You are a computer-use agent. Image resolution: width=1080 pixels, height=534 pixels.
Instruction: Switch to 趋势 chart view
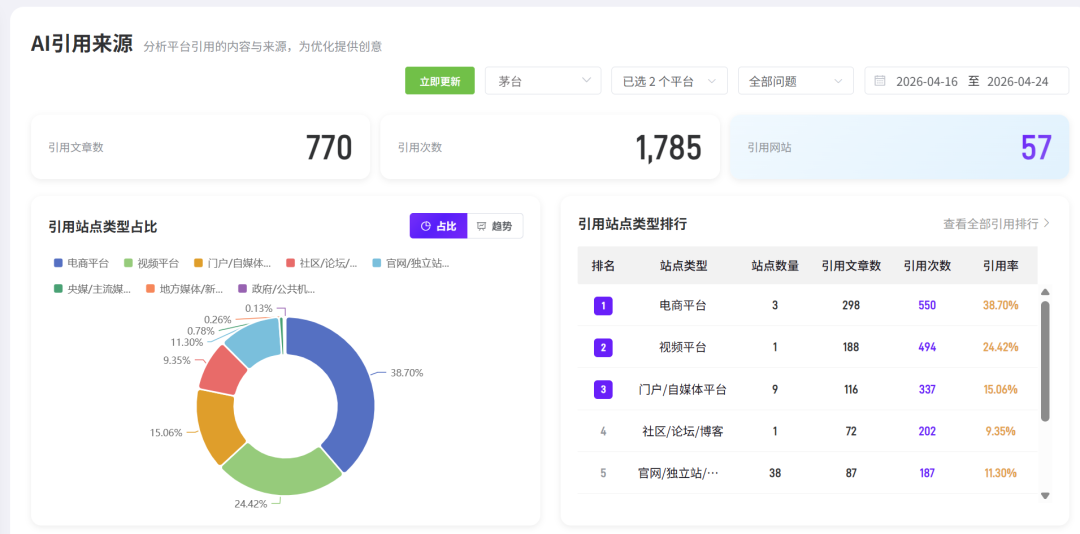coord(495,226)
